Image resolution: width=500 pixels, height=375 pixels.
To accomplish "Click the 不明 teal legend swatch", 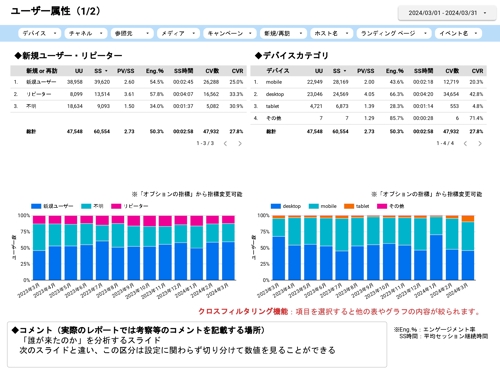I will tap(86, 206).
